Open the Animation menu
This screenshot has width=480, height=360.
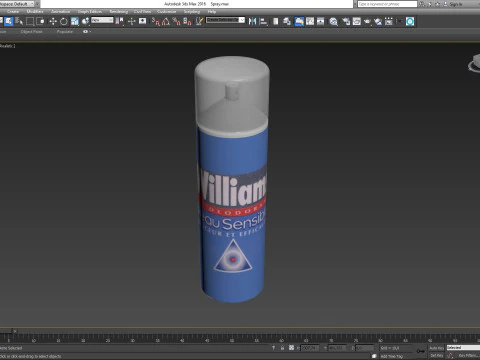pyautogui.click(x=60, y=12)
